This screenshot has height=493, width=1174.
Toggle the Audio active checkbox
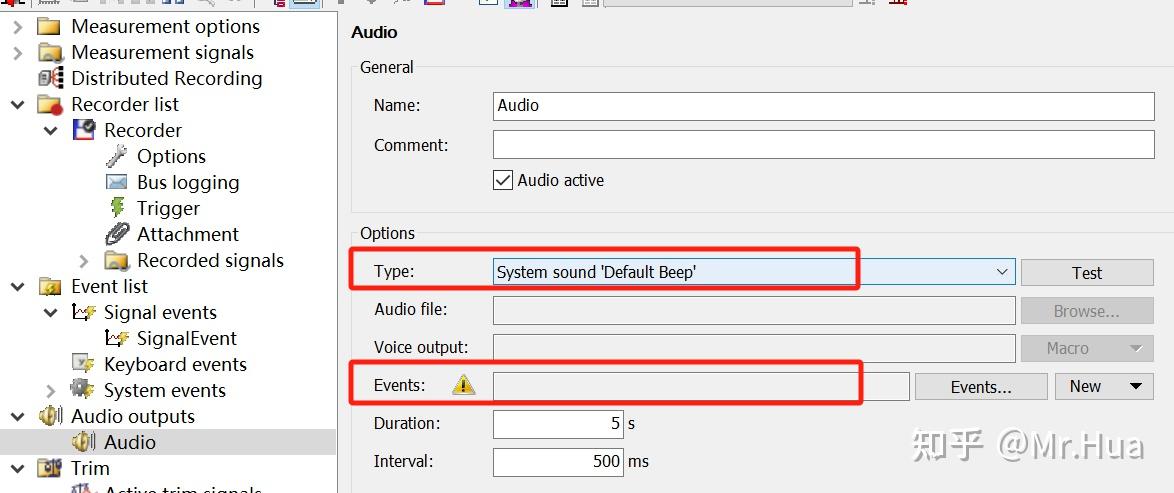click(x=503, y=181)
